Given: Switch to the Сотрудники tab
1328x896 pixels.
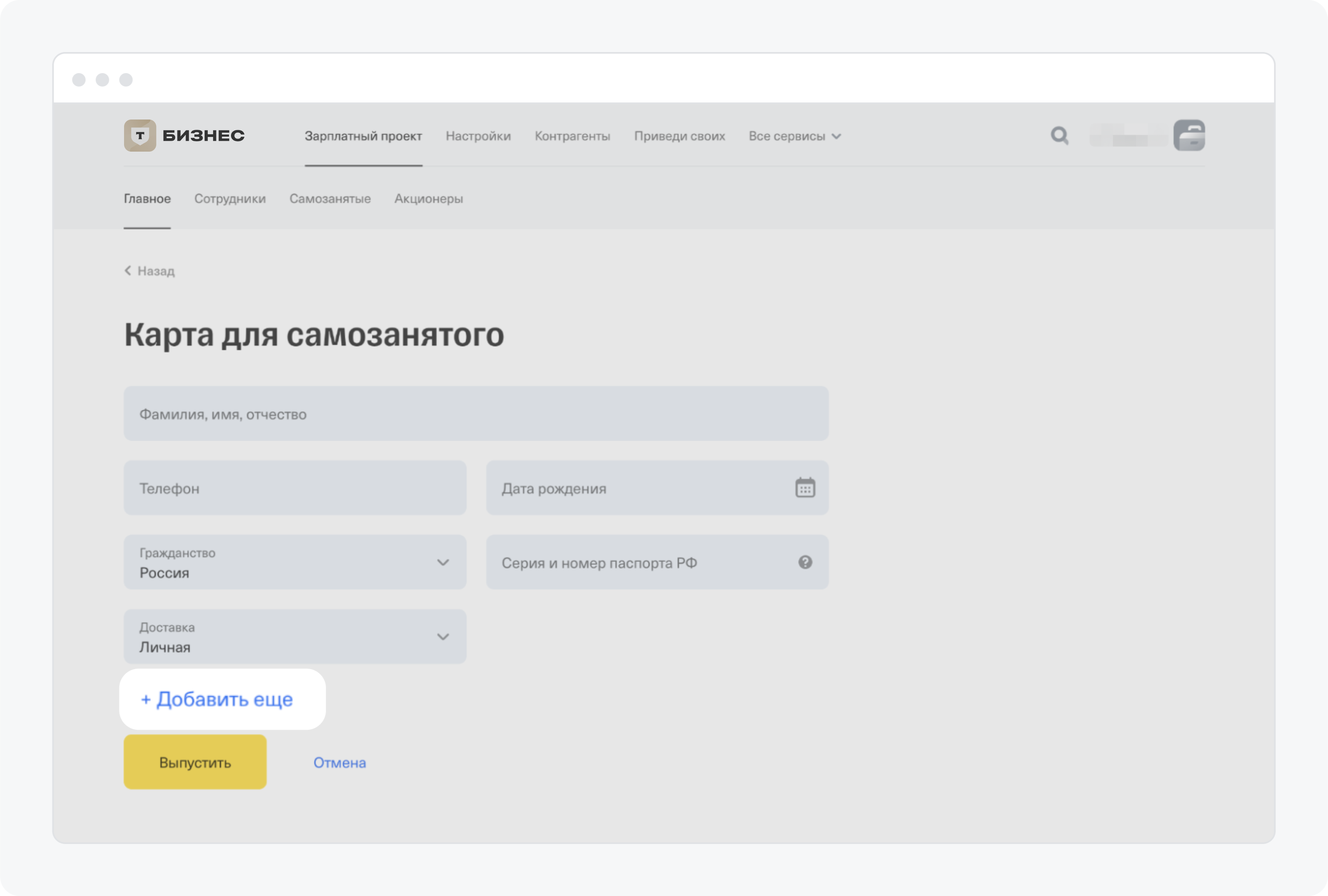Looking at the screenshot, I should (230, 199).
